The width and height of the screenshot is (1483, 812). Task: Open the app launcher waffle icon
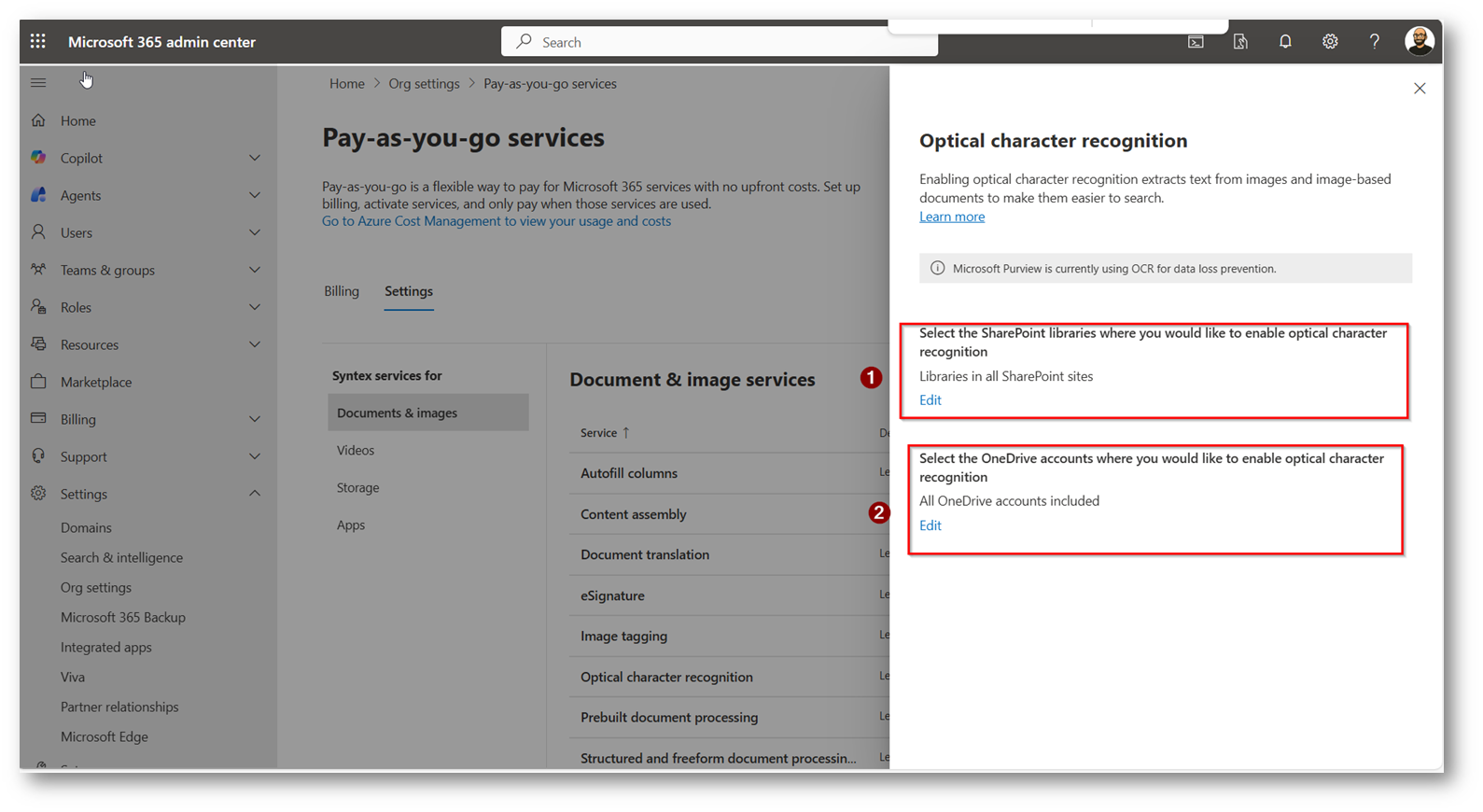click(37, 41)
